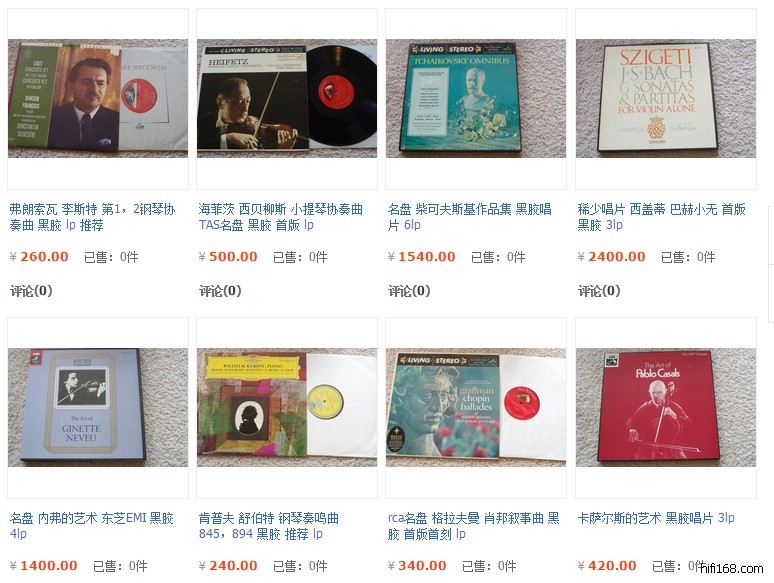View 评论(0) for the 1540.00 Tchaikovsky set
This screenshot has width=774, height=583.
(x=409, y=291)
